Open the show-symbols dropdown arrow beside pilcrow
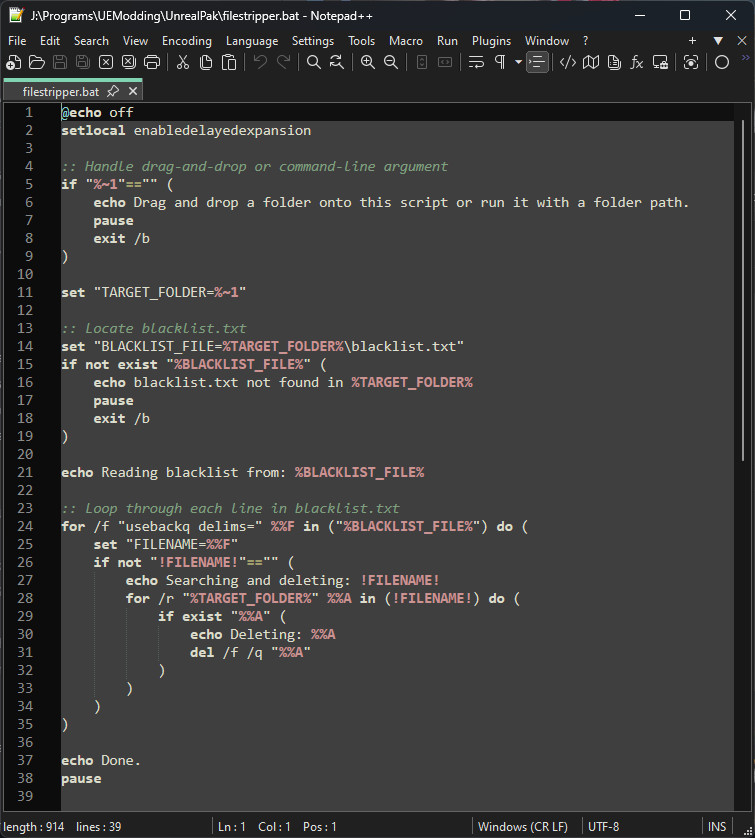This screenshot has height=838, width=755. click(x=518, y=62)
